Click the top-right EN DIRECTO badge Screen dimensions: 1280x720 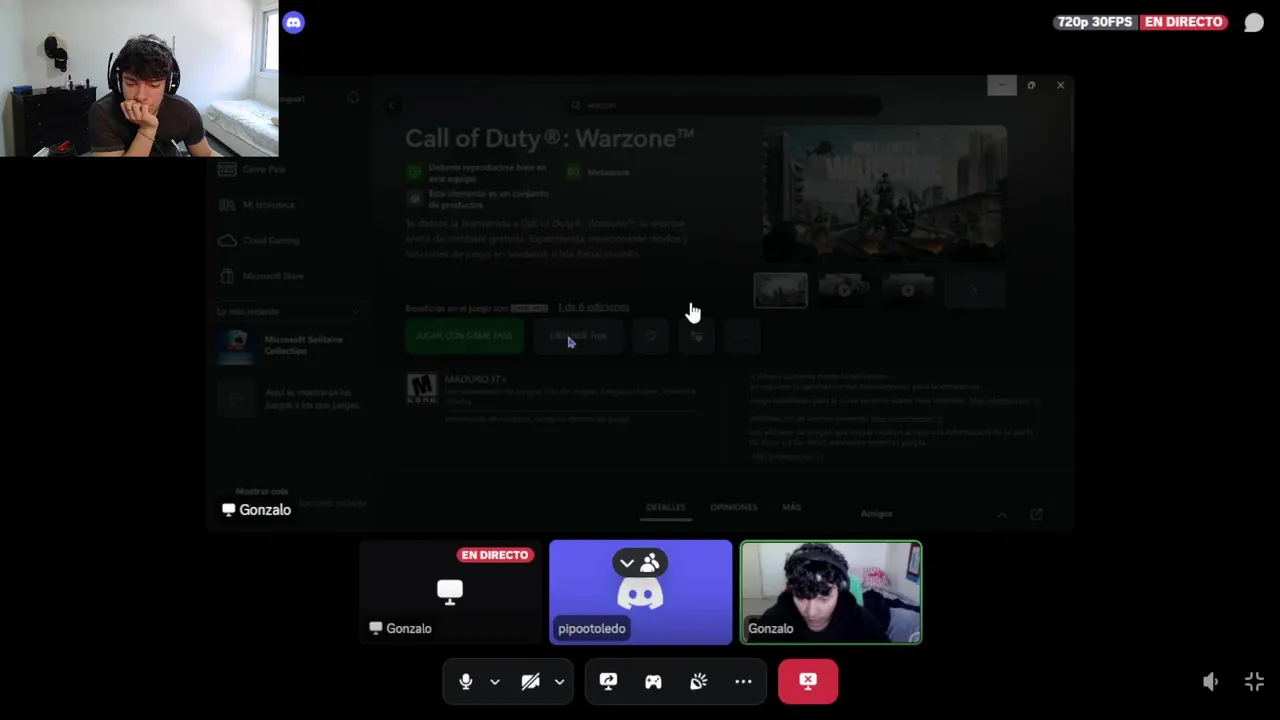(1183, 22)
